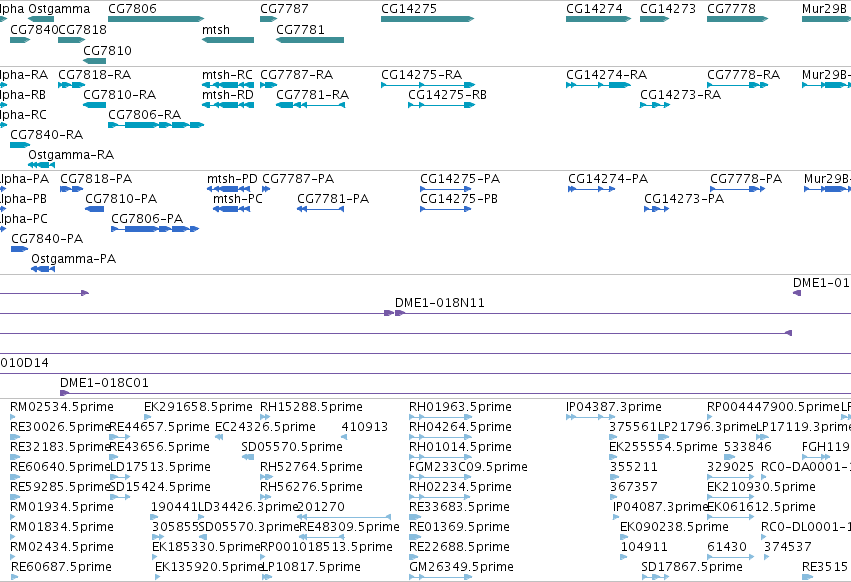Select the CG7806 gene bar
Image resolution: width=851 pixels, height=582 pixels.
[156, 19]
